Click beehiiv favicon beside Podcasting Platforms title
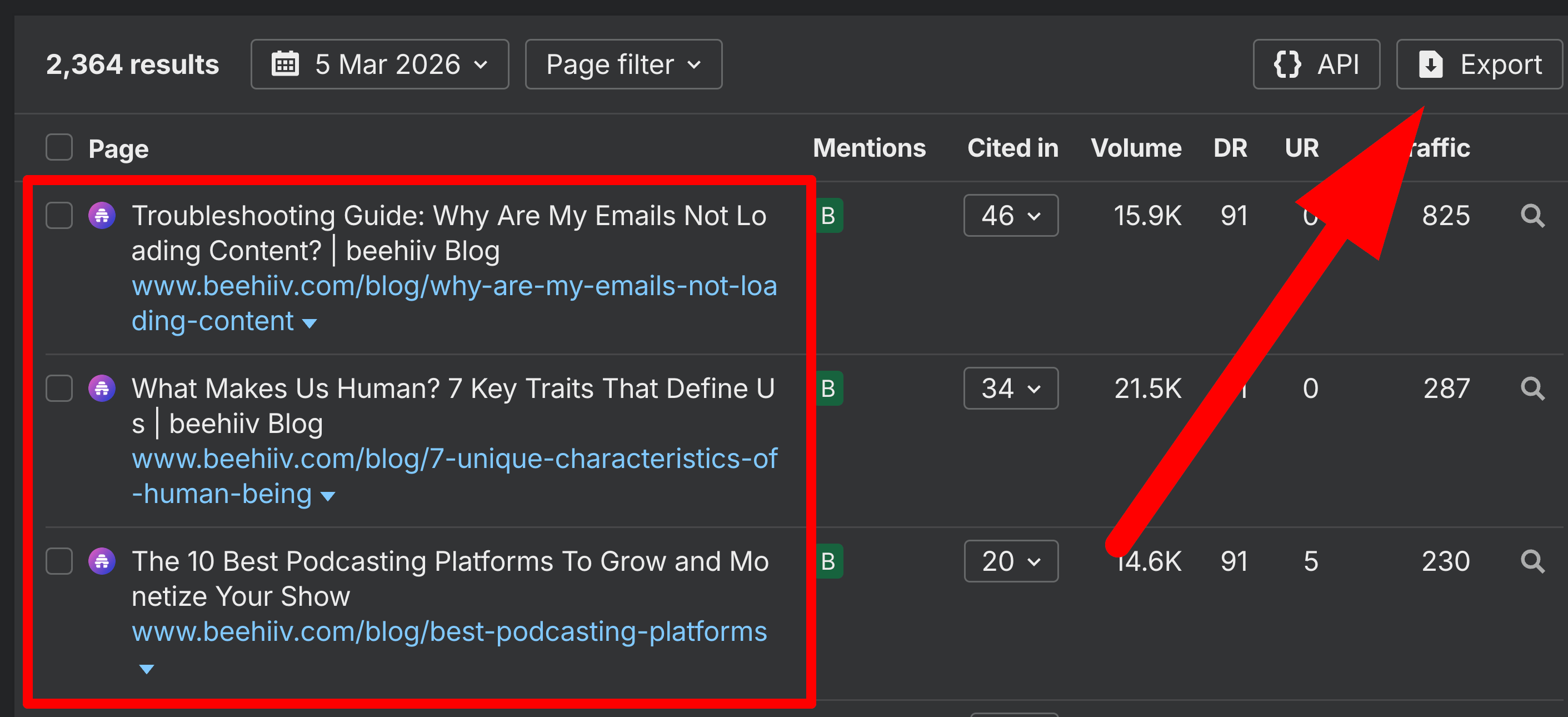The width and height of the screenshot is (1568, 717). [102, 561]
